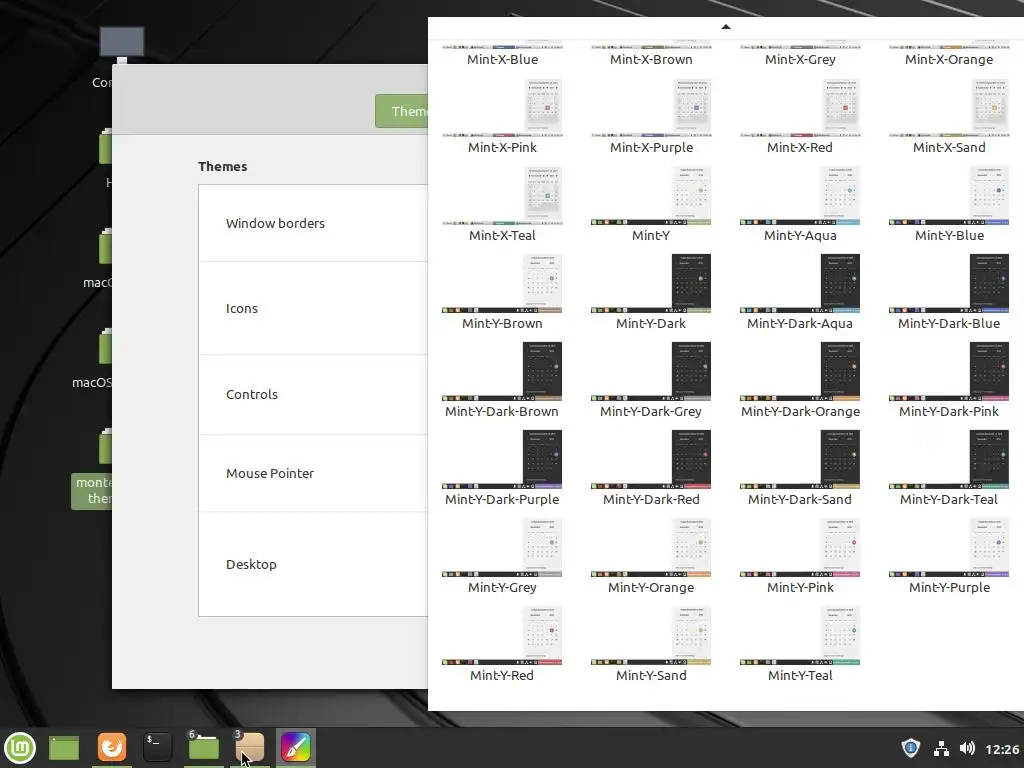Choose the Mint-Y-Dark-Pink theme
Image resolution: width=1024 pixels, height=768 pixels.
click(x=949, y=381)
